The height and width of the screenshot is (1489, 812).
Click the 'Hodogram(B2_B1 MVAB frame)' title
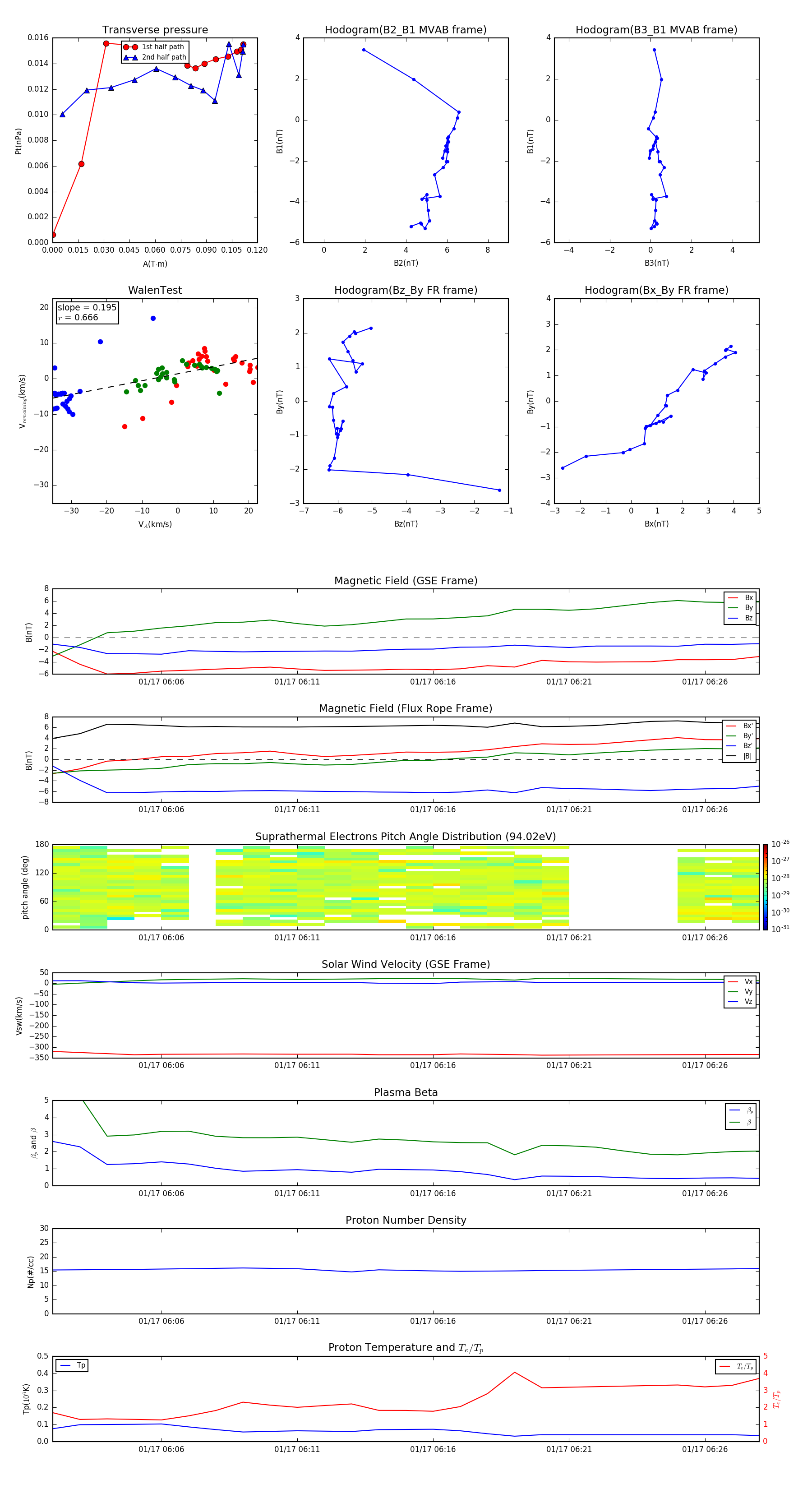tap(406, 30)
